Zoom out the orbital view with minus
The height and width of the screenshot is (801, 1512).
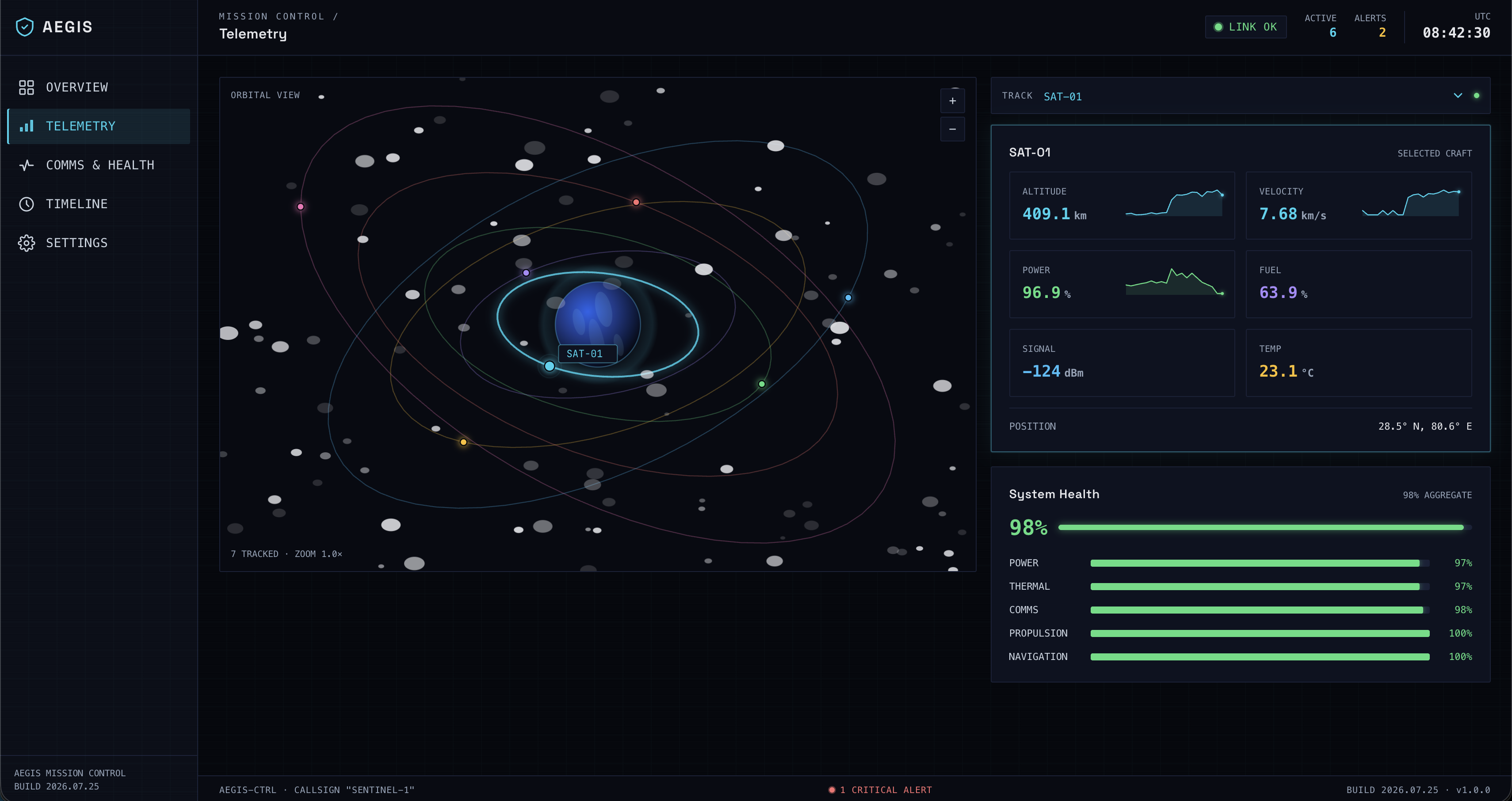click(x=953, y=129)
